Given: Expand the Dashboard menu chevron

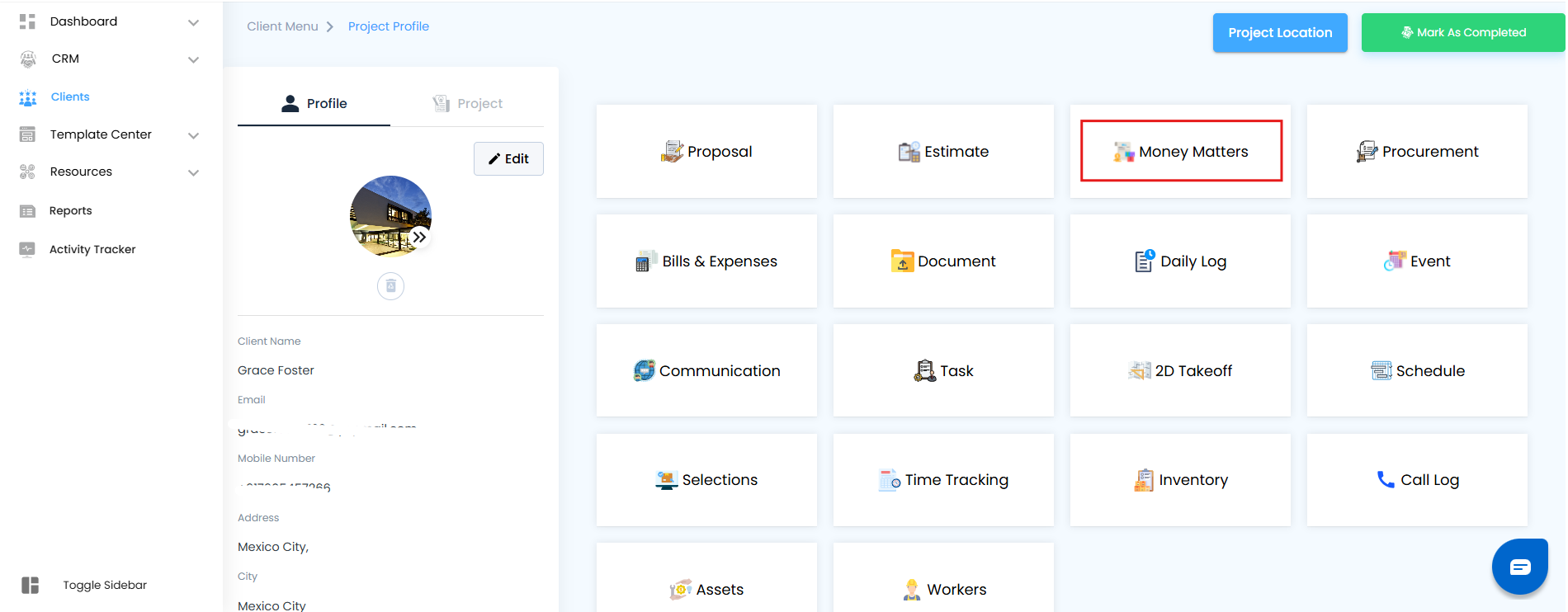Looking at the screenshot, I should tap(193, 22).
